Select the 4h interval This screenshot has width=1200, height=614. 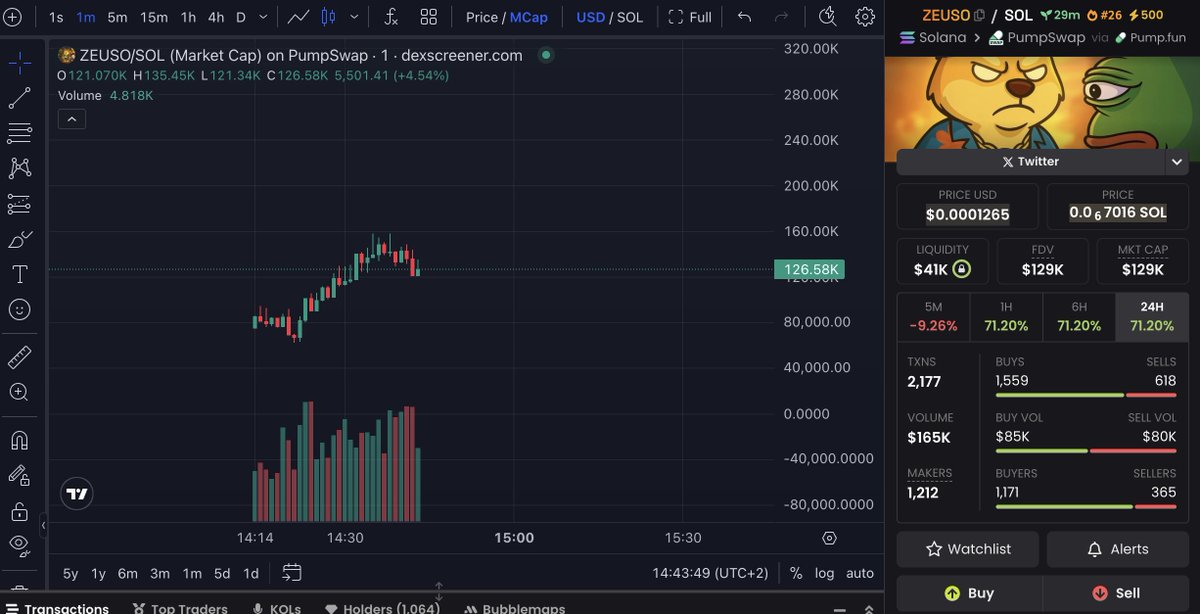pos(216,17)
